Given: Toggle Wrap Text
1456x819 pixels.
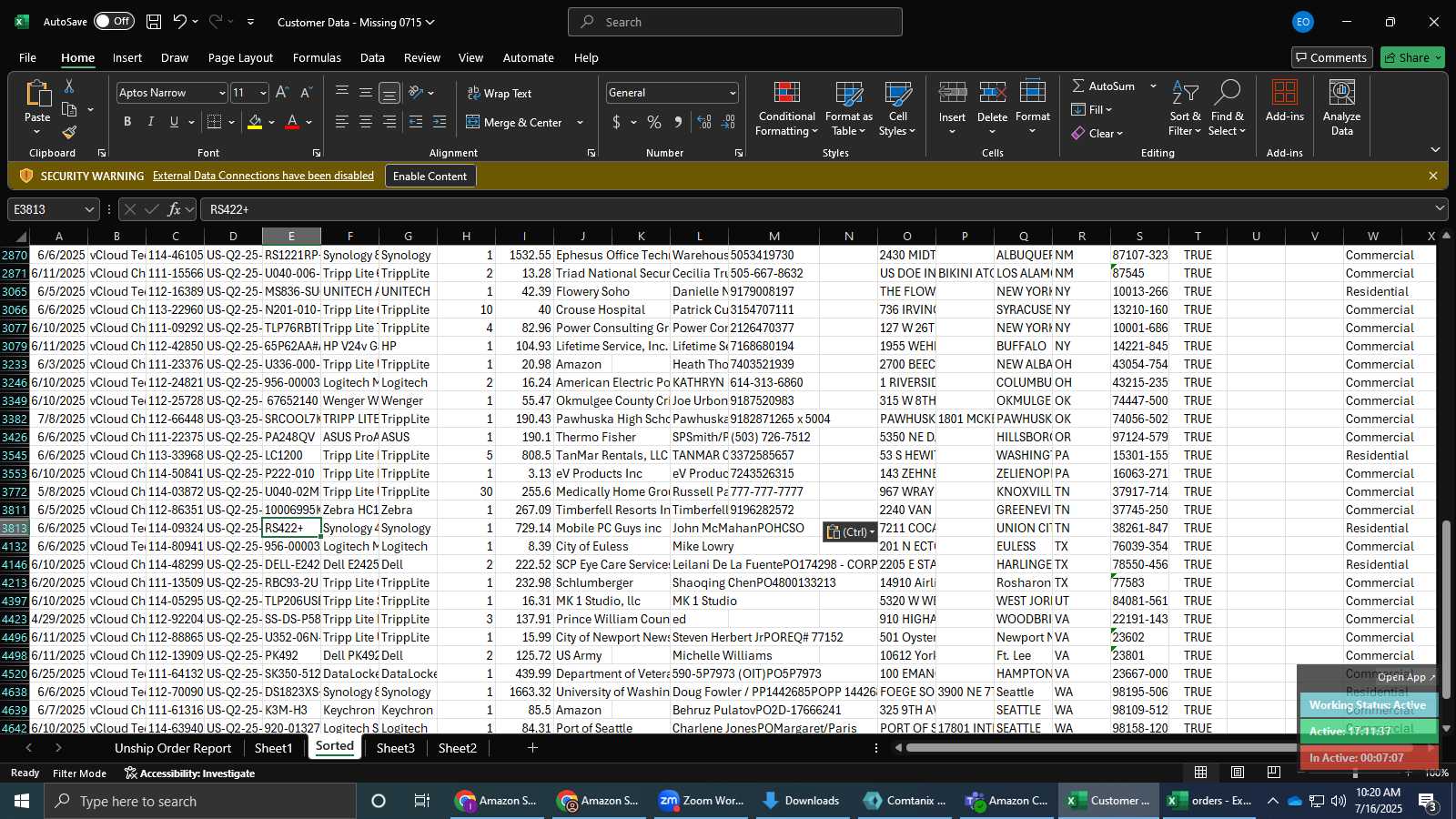Looking at the screenshot, I should (x=500, y=93).
